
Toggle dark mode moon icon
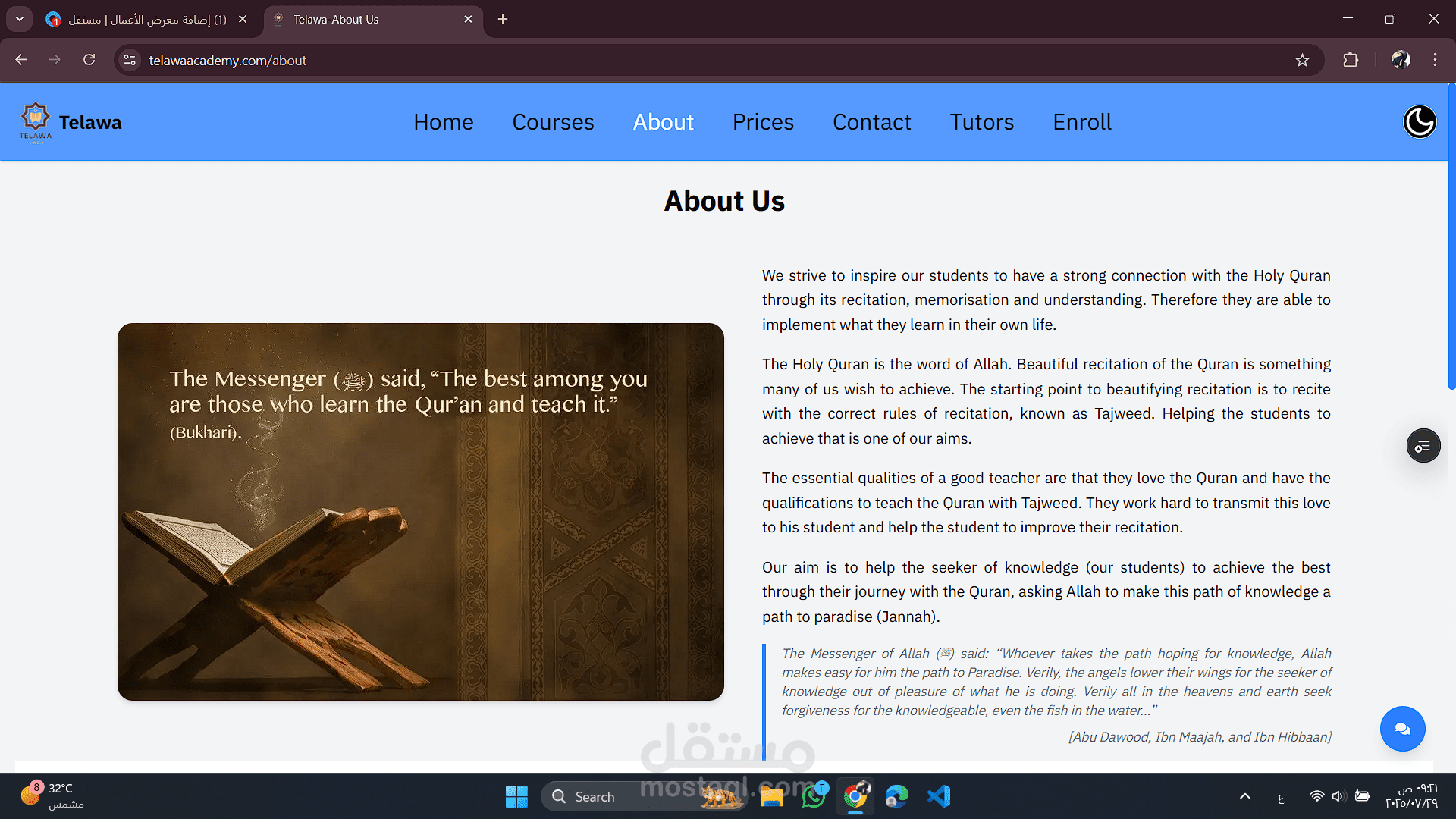(x=1419, y=121)
